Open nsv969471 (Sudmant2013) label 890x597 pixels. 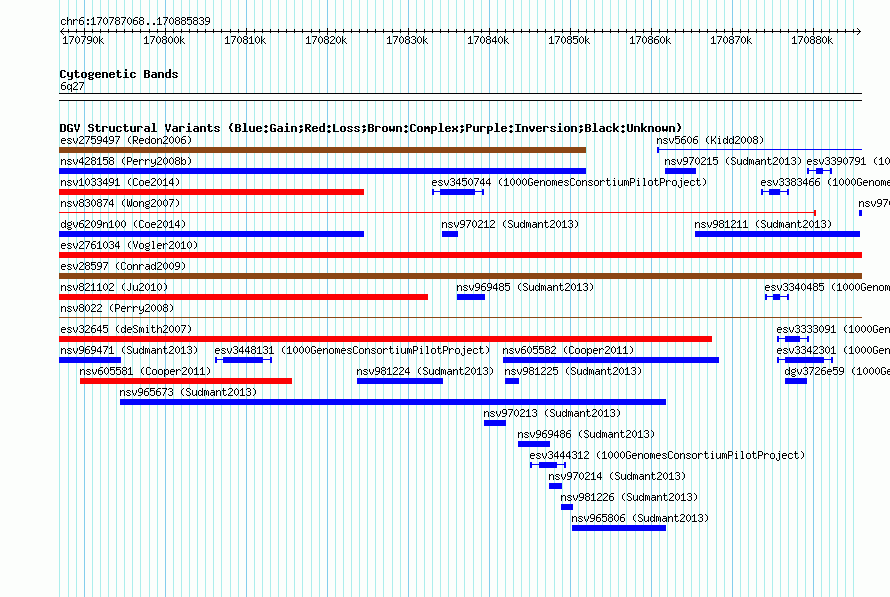(129, 350)
